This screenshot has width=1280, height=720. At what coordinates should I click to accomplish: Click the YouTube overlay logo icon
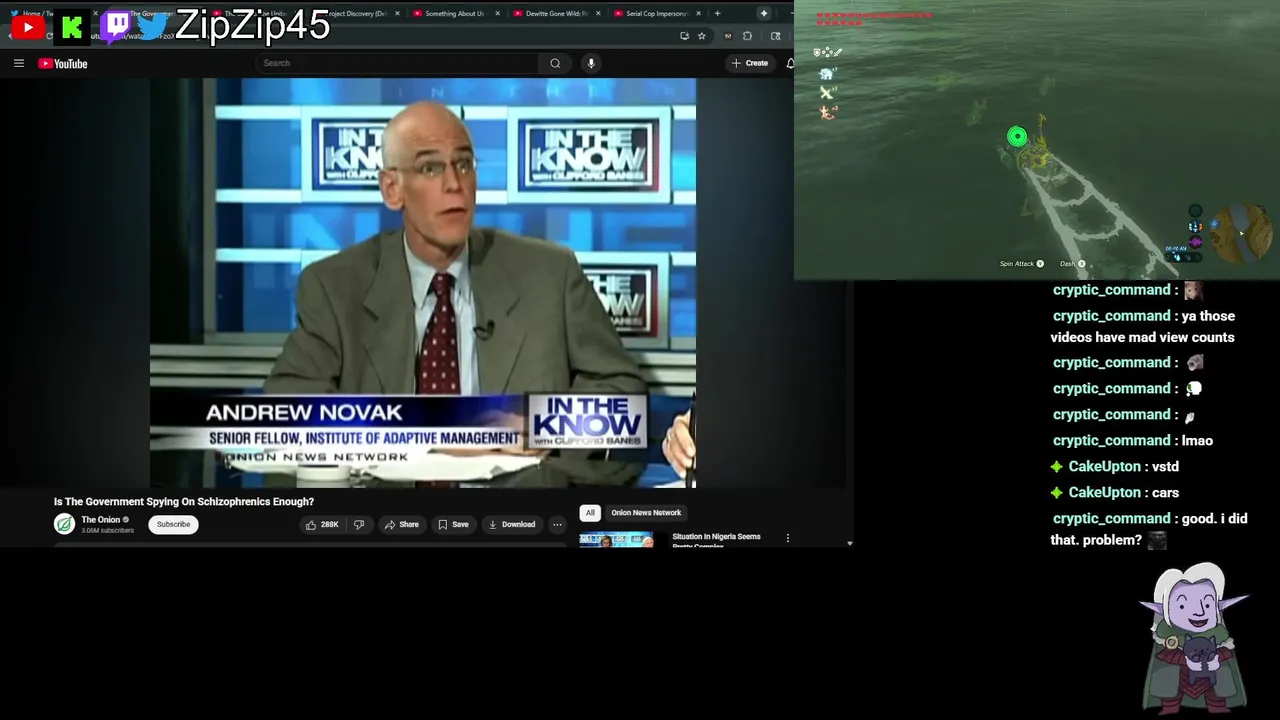(27, 27)
